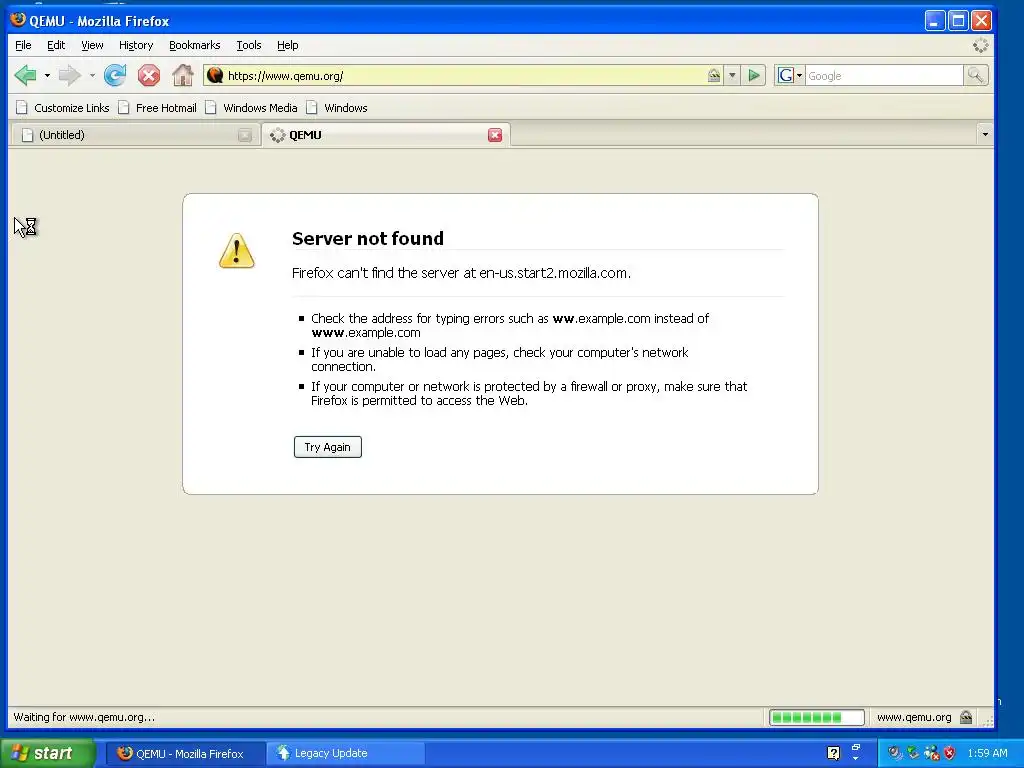Select QEMU - Mozilla Firefox taskbar button

click(x=186, y=753)
